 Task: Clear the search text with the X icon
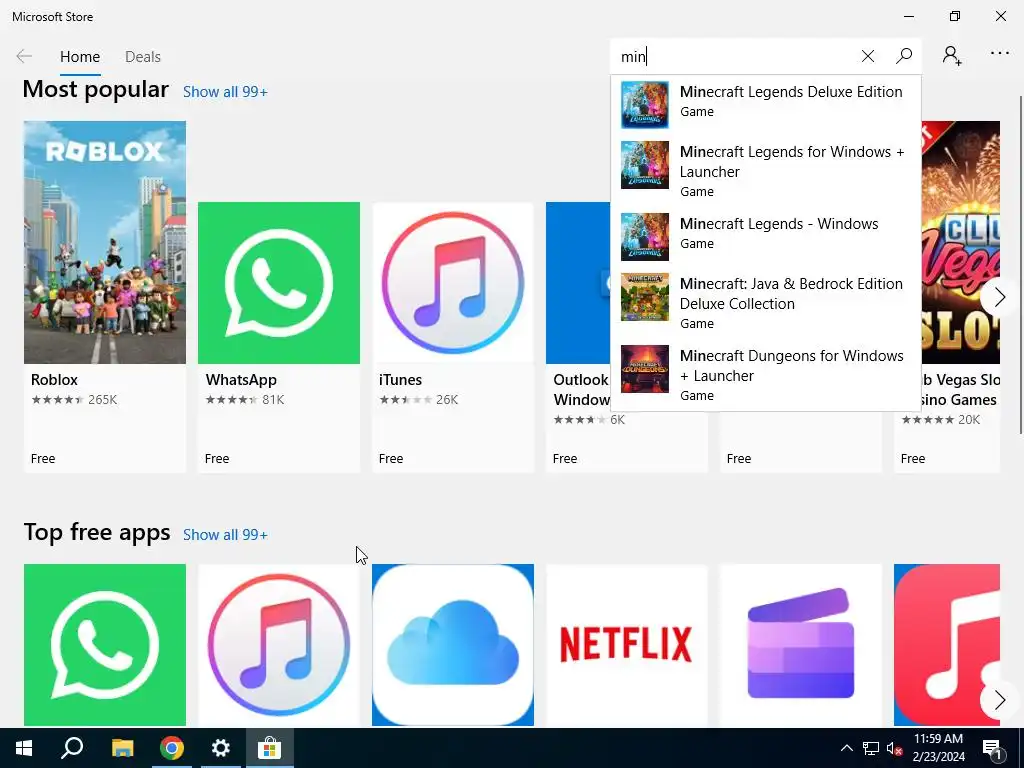tap(867, 56)
